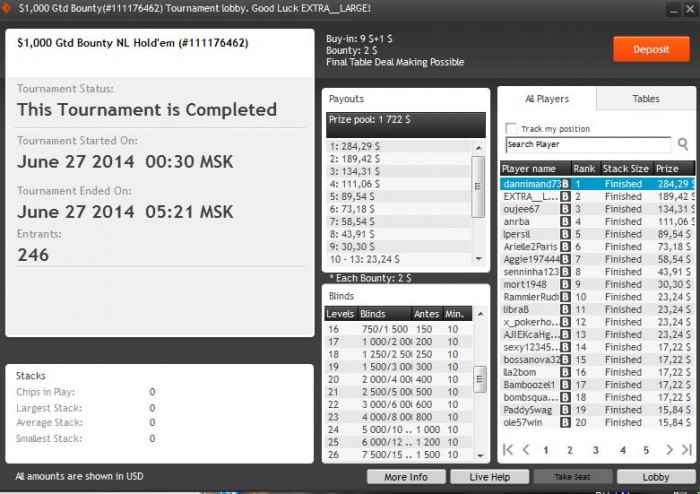Click bounty badge next to lpersil
This screenshot has height=494, width=700.
(565, 234)
